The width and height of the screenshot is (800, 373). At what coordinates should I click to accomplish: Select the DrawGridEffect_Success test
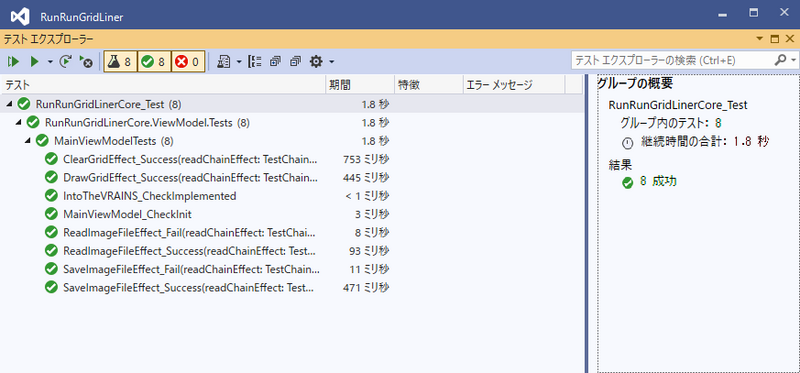coord(190,178)
